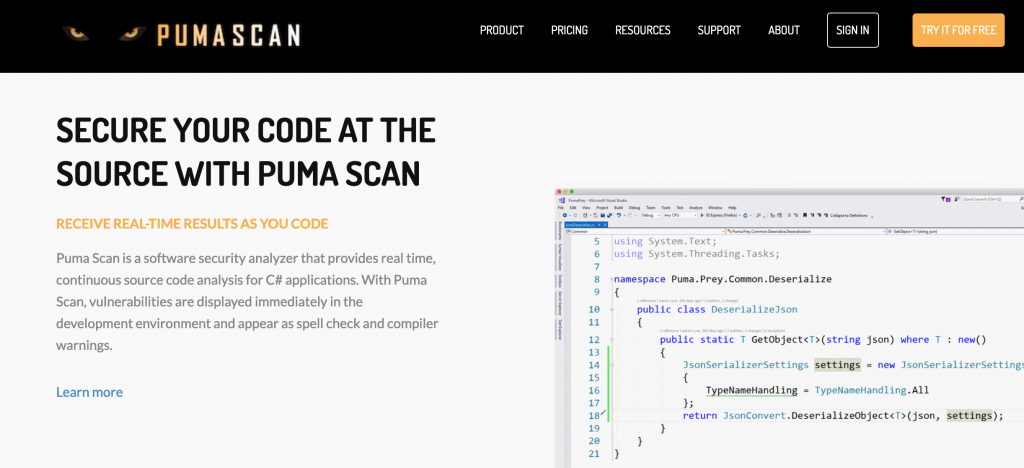Open the ABOUT menu item
The width and height of the screenshot is (1024, 468).
(x=784, y=30)
